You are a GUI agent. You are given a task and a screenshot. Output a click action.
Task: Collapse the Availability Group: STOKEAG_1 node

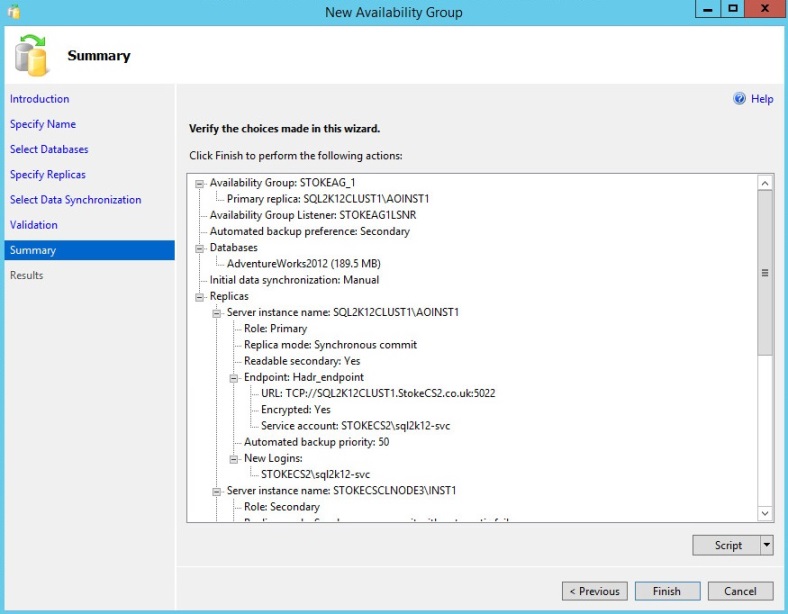point(200,183)
